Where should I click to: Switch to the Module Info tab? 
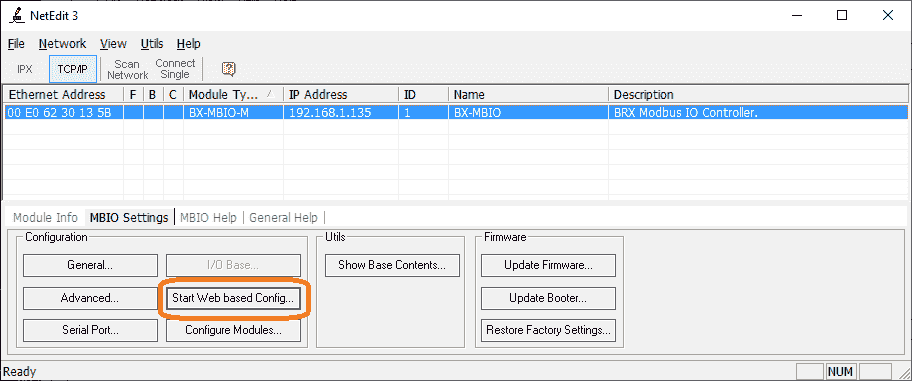pyautogui.click(x=45, y=218)
